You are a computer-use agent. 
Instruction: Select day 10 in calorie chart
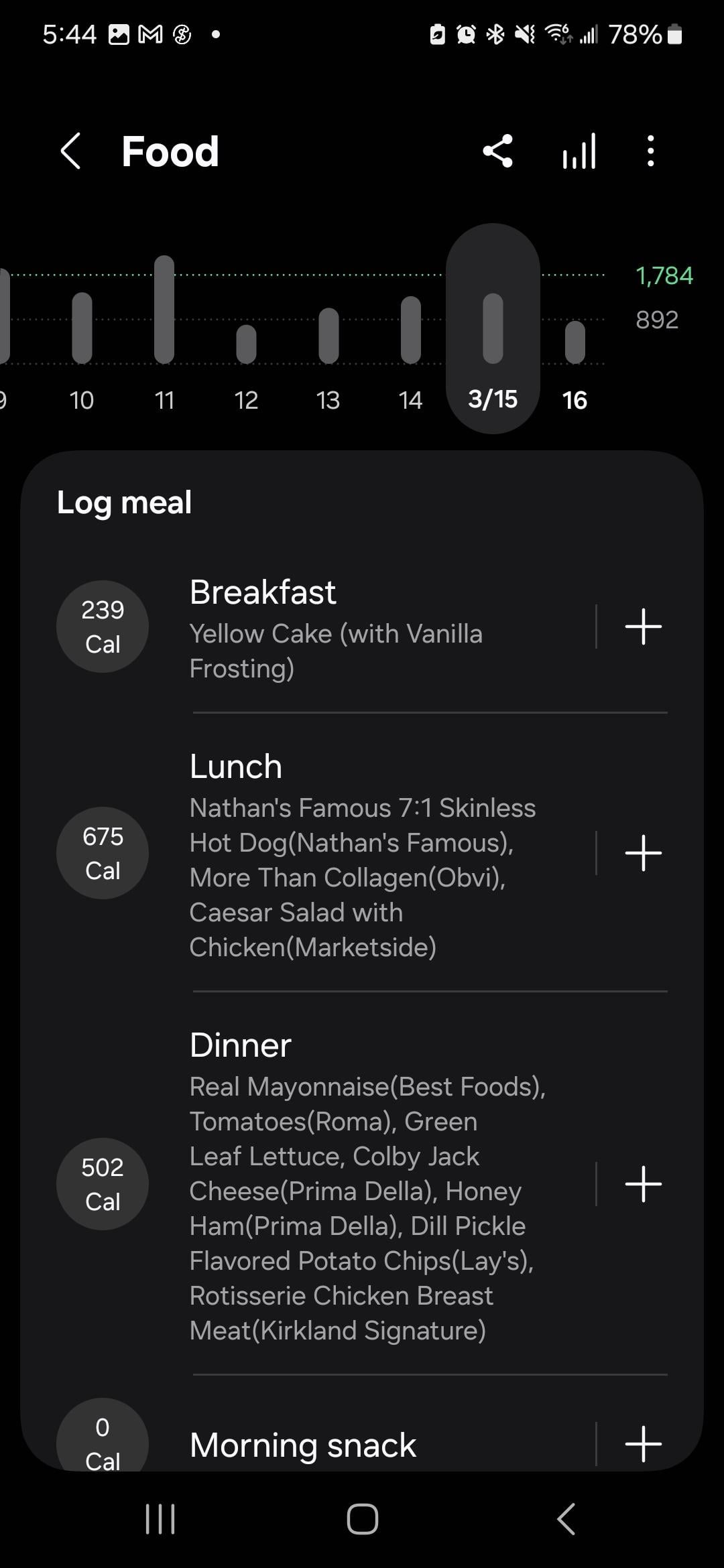(82, 335)
